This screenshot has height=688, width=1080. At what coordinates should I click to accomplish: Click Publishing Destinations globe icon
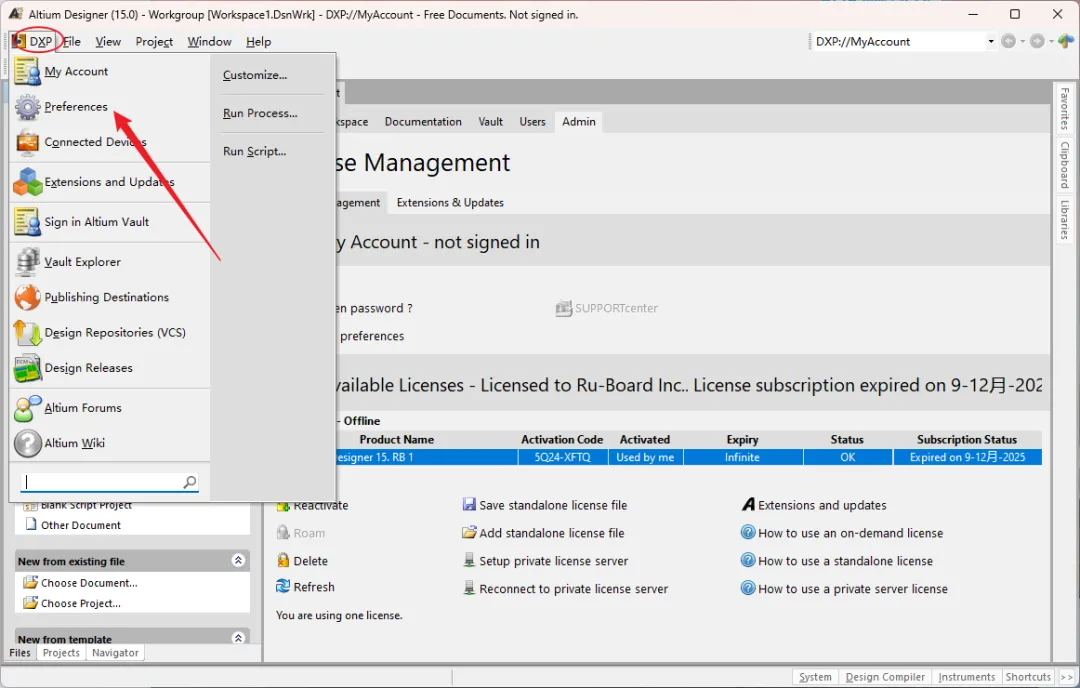(28, 298)
